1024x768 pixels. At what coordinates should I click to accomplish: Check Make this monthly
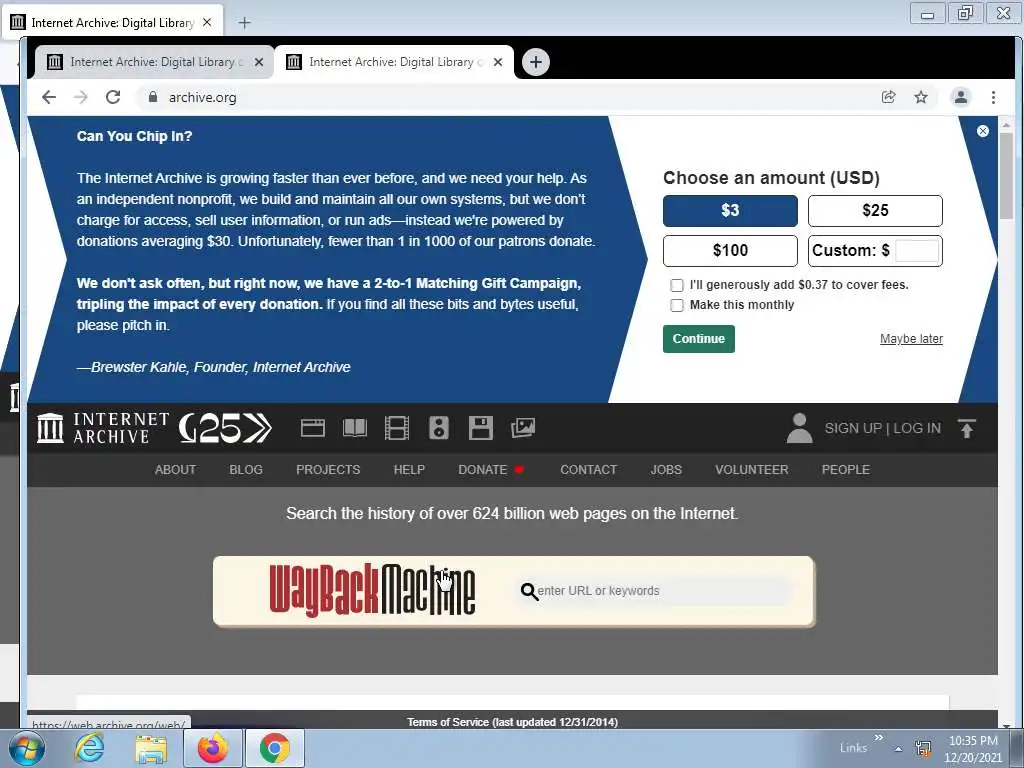point(677,306)
